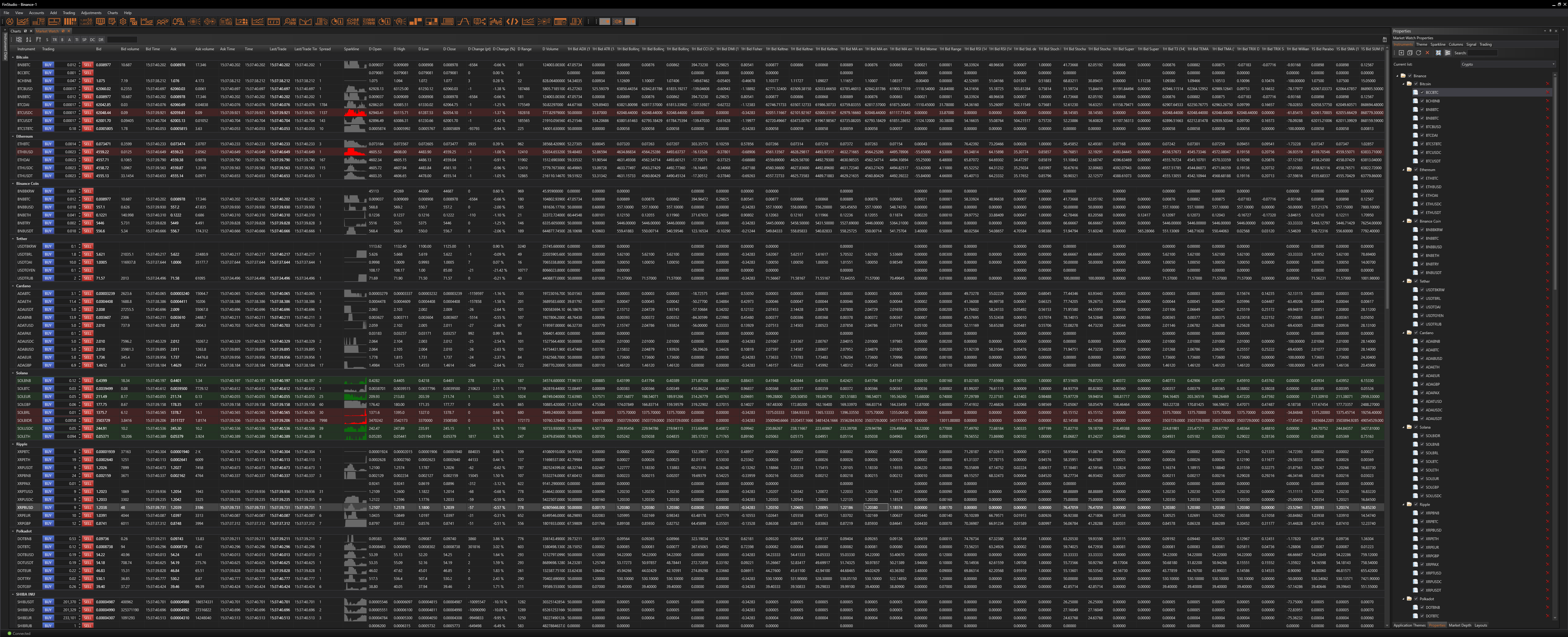Click the orange delete X in Properties toolbar
This screenshot has height=637, width=1568.
[x=1427, y=53]
